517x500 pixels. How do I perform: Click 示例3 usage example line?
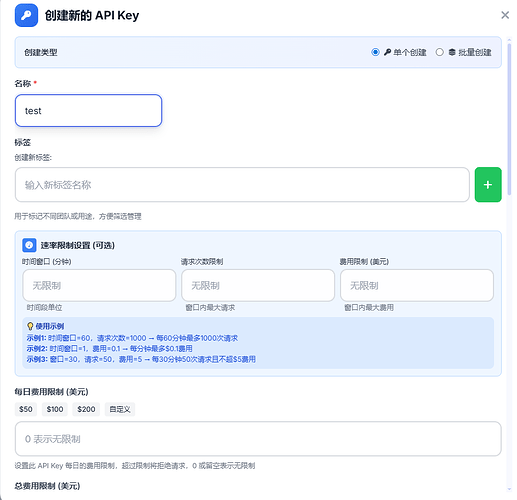pos(141,359)
